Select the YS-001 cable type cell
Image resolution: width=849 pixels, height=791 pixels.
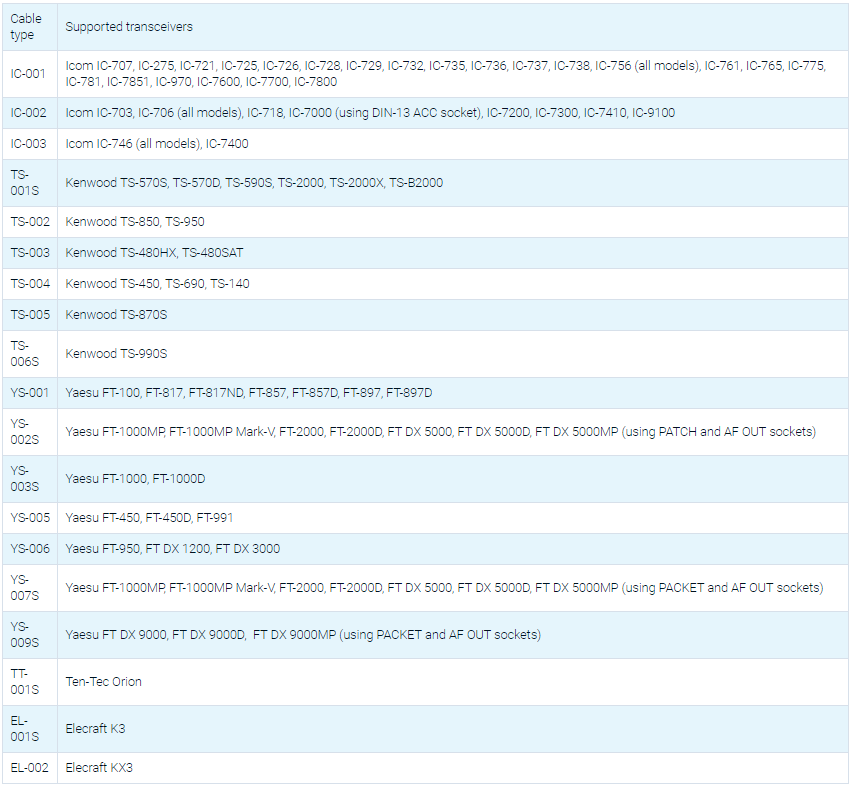(30, 393)
